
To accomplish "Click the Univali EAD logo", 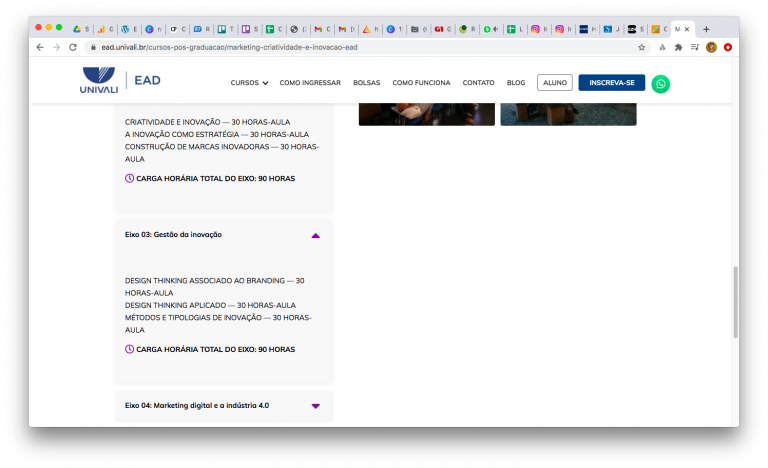I will 120,82.
